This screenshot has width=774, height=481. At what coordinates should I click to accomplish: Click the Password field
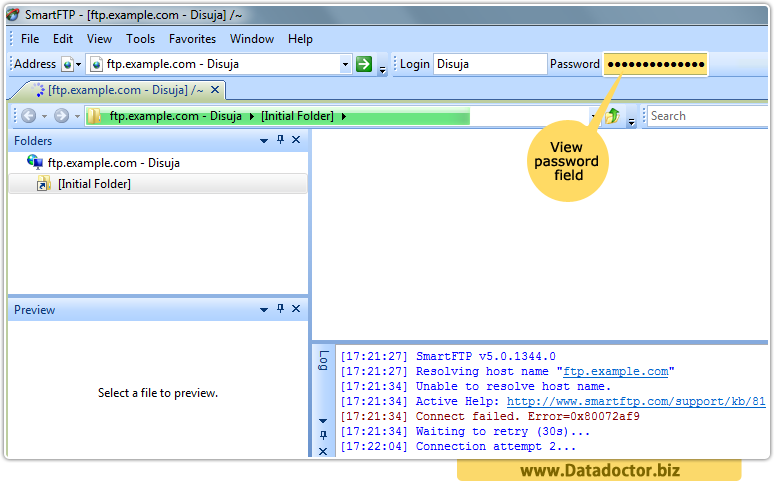(656, 64)
